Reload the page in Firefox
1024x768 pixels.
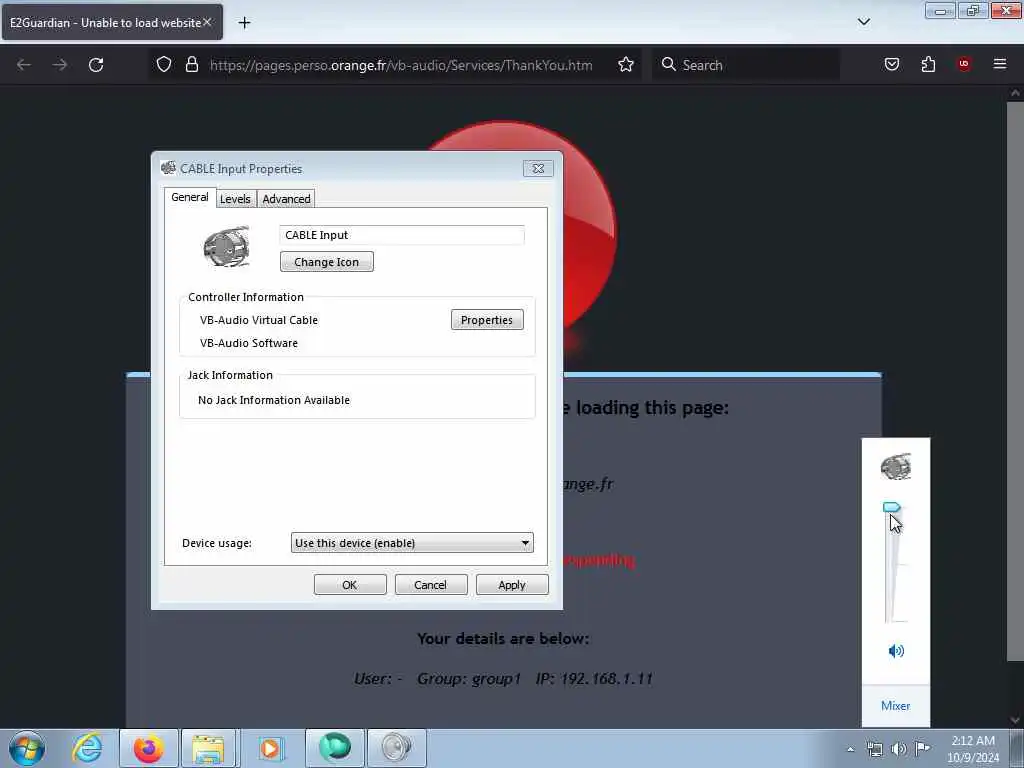(x=96, y=65)
